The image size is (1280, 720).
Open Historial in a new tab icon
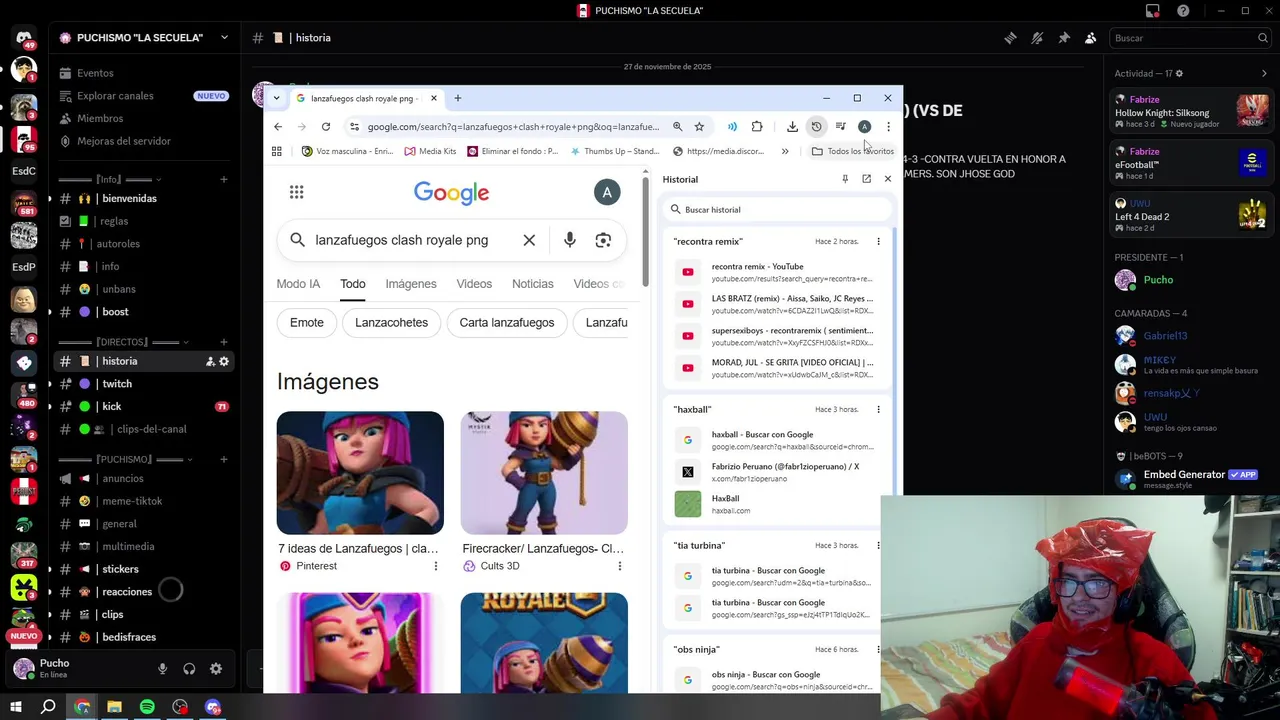[x=866, y=179]
